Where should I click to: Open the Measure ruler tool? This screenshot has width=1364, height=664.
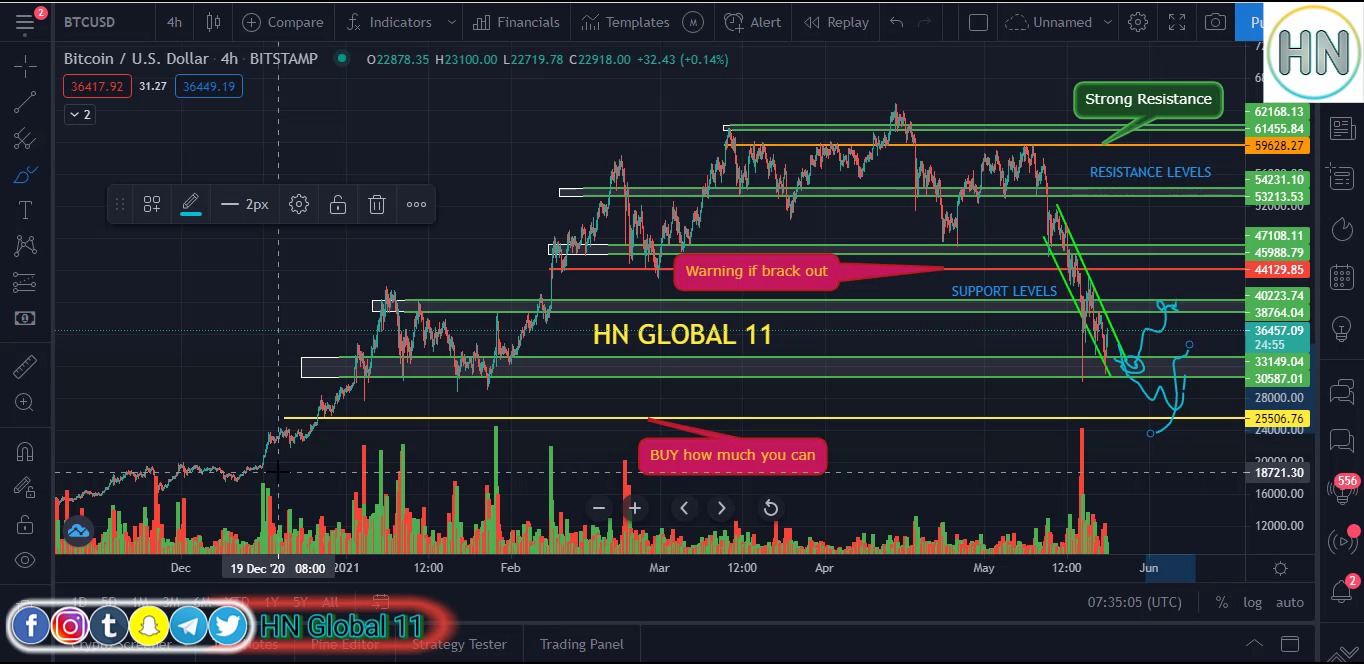tap(25, 367)
